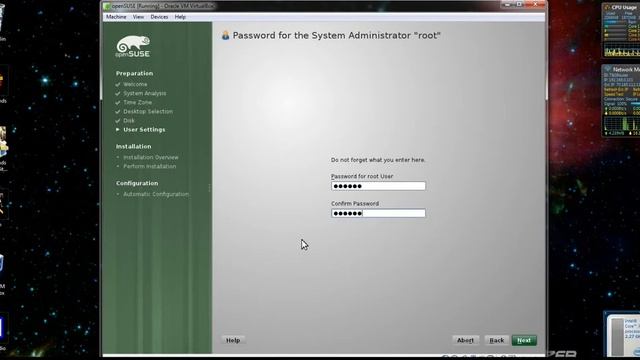Click the VirtualBox window title bar icon
This screenshot has width=640, height=360.
[x=107, y=6]
